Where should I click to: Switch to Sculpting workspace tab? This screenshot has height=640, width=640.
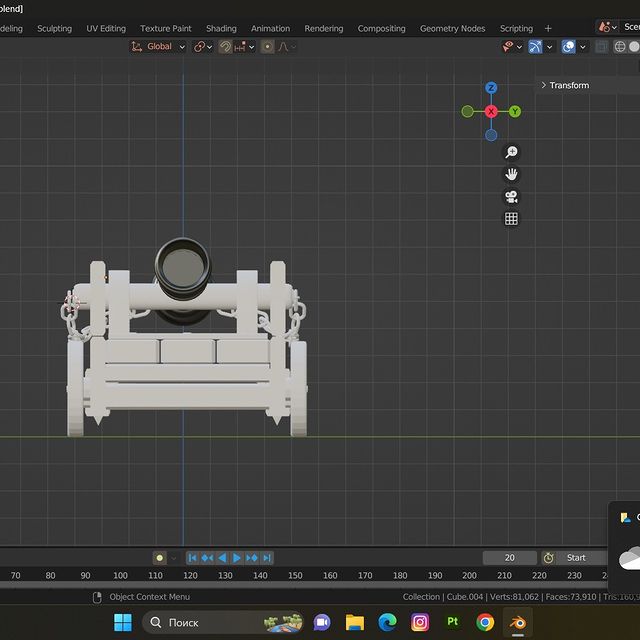(x=54, y=29)
